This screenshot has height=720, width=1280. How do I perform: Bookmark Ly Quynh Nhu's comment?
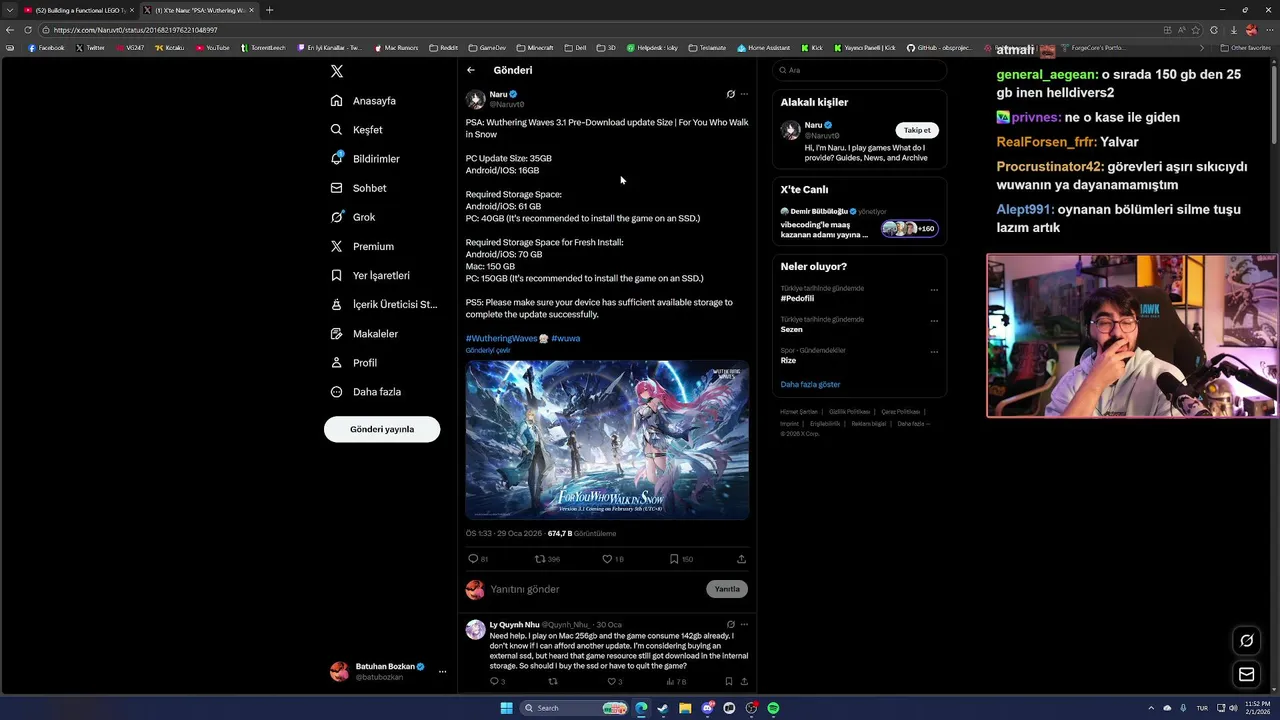(x=728, y=682)
